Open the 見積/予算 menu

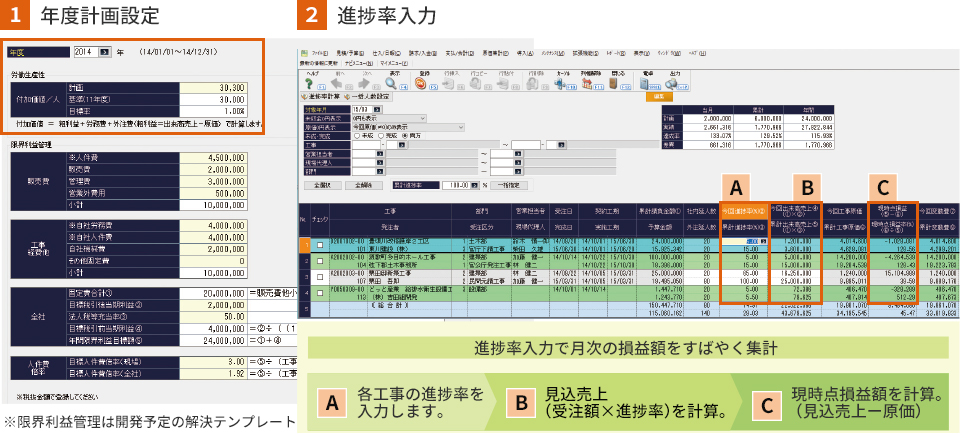[x=350, y=53]
